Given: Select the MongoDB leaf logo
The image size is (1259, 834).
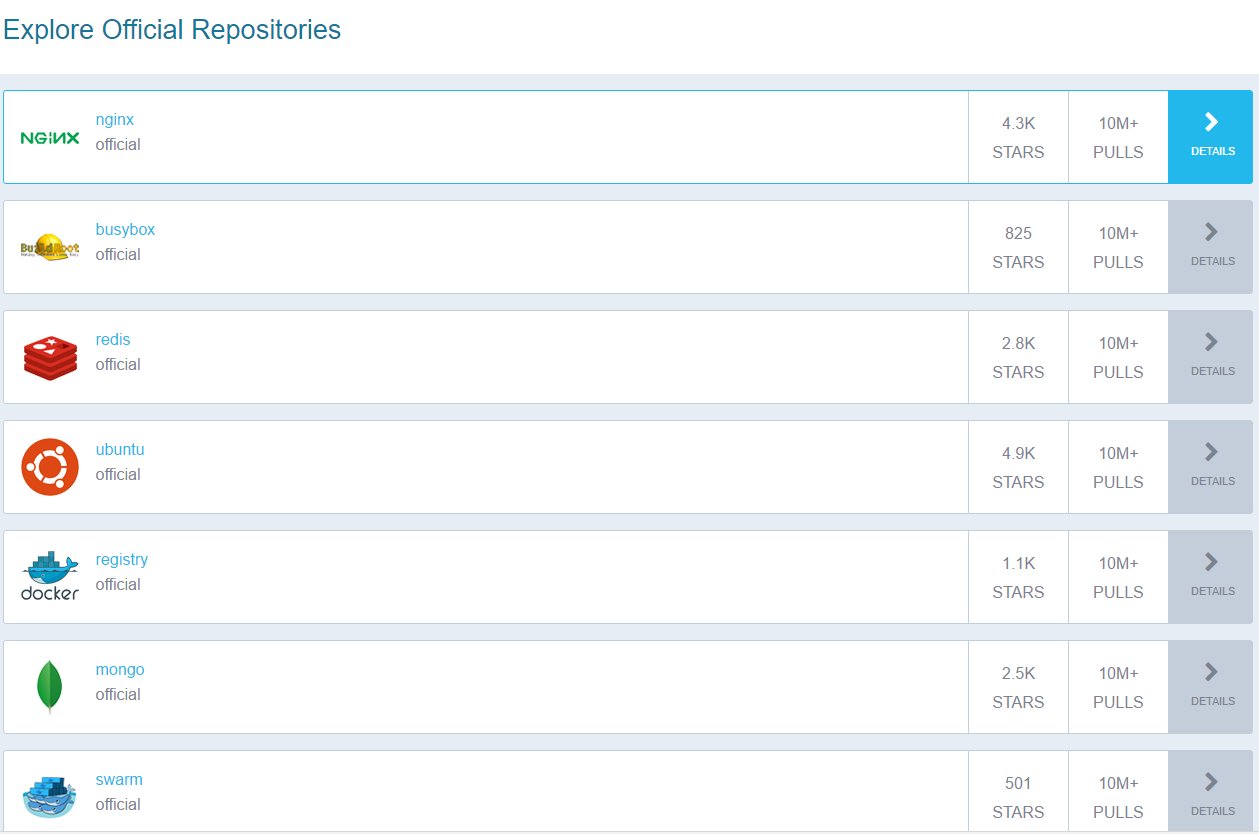Looking at the screenshot, I should pos(48,686).
